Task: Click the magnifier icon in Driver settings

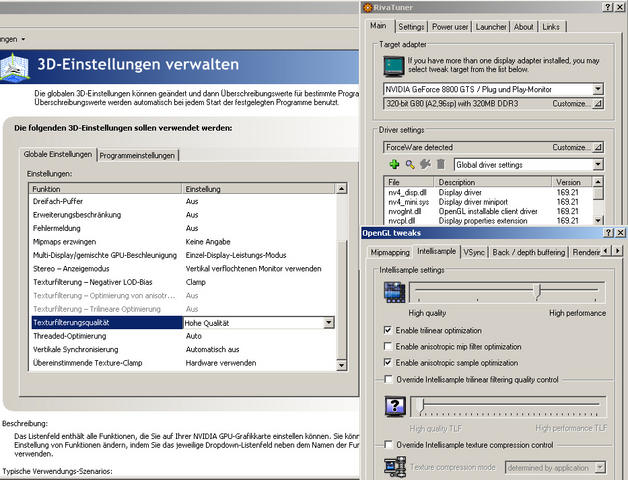Action: (410, 164)
